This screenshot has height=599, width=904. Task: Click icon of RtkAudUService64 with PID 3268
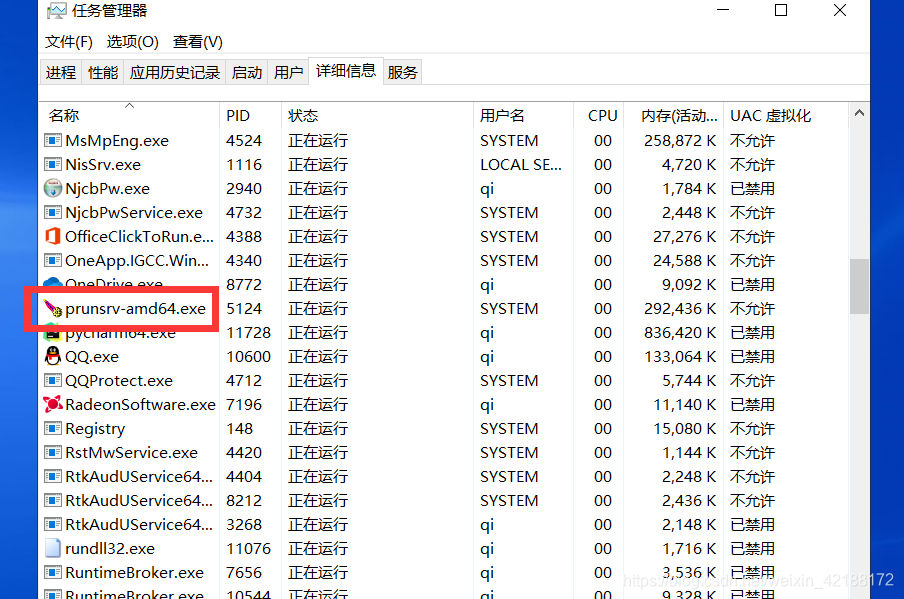tap(52, 525)
